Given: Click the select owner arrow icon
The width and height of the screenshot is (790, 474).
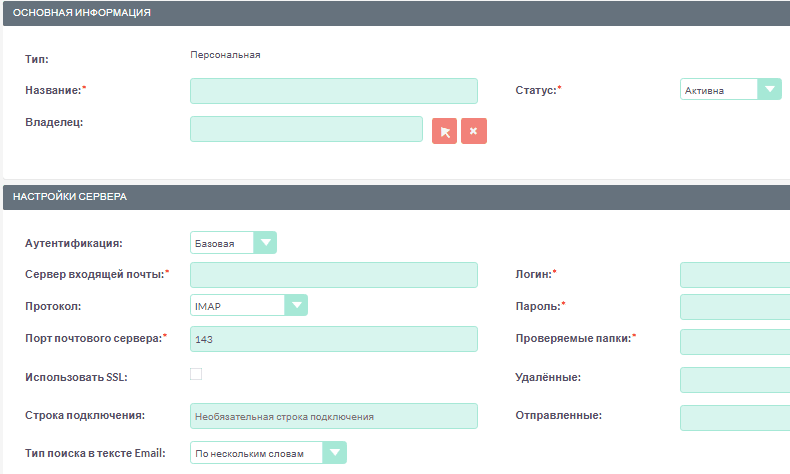Looking at the screenshot, I should 445,131.
